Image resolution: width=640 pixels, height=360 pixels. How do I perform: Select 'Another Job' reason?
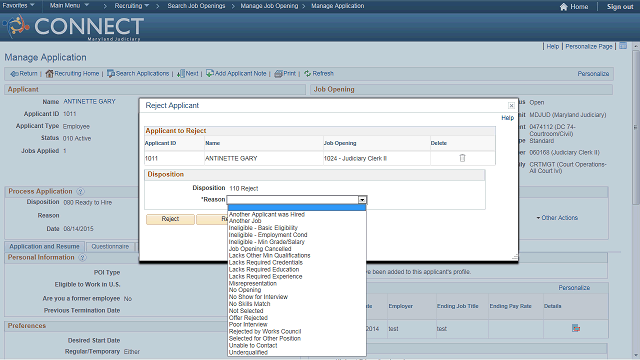point(245,221)
